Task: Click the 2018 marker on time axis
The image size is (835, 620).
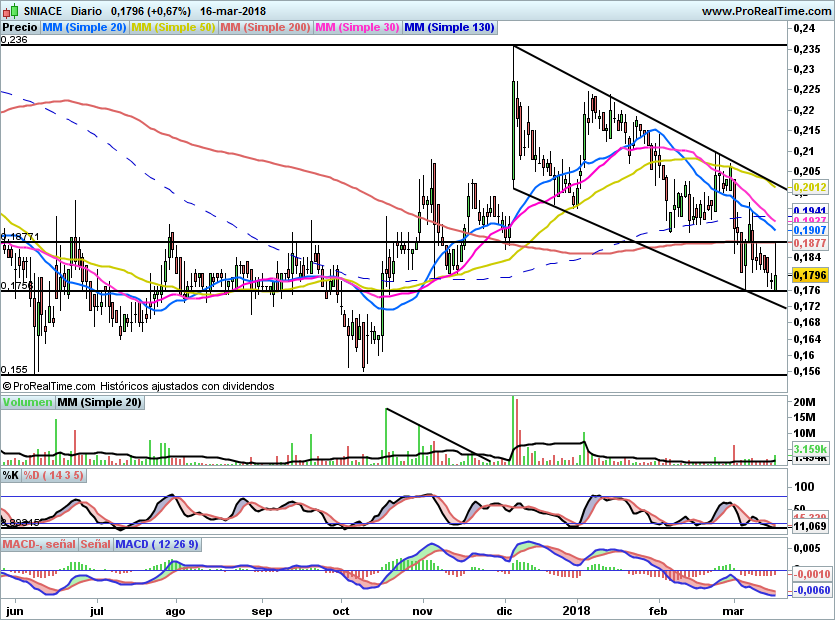Action: (x=576, y=611)
